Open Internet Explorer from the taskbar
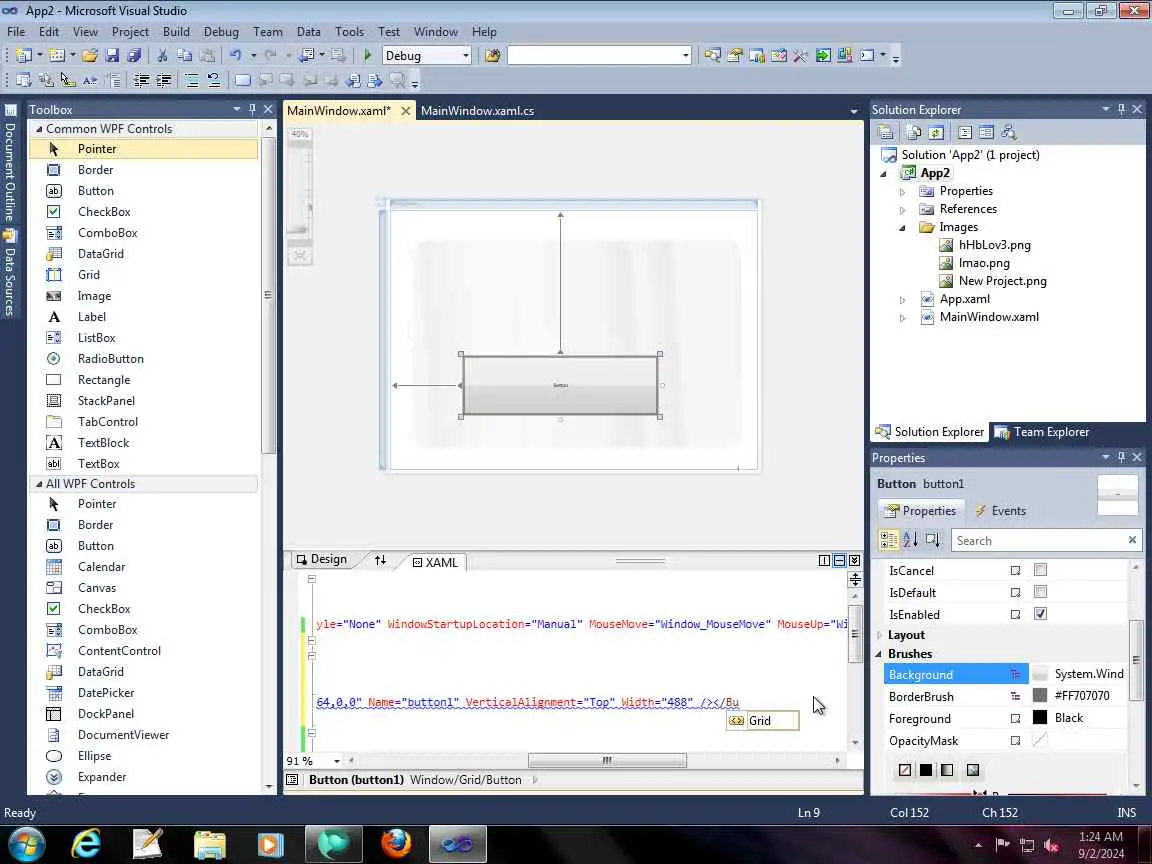 point(86,843)
